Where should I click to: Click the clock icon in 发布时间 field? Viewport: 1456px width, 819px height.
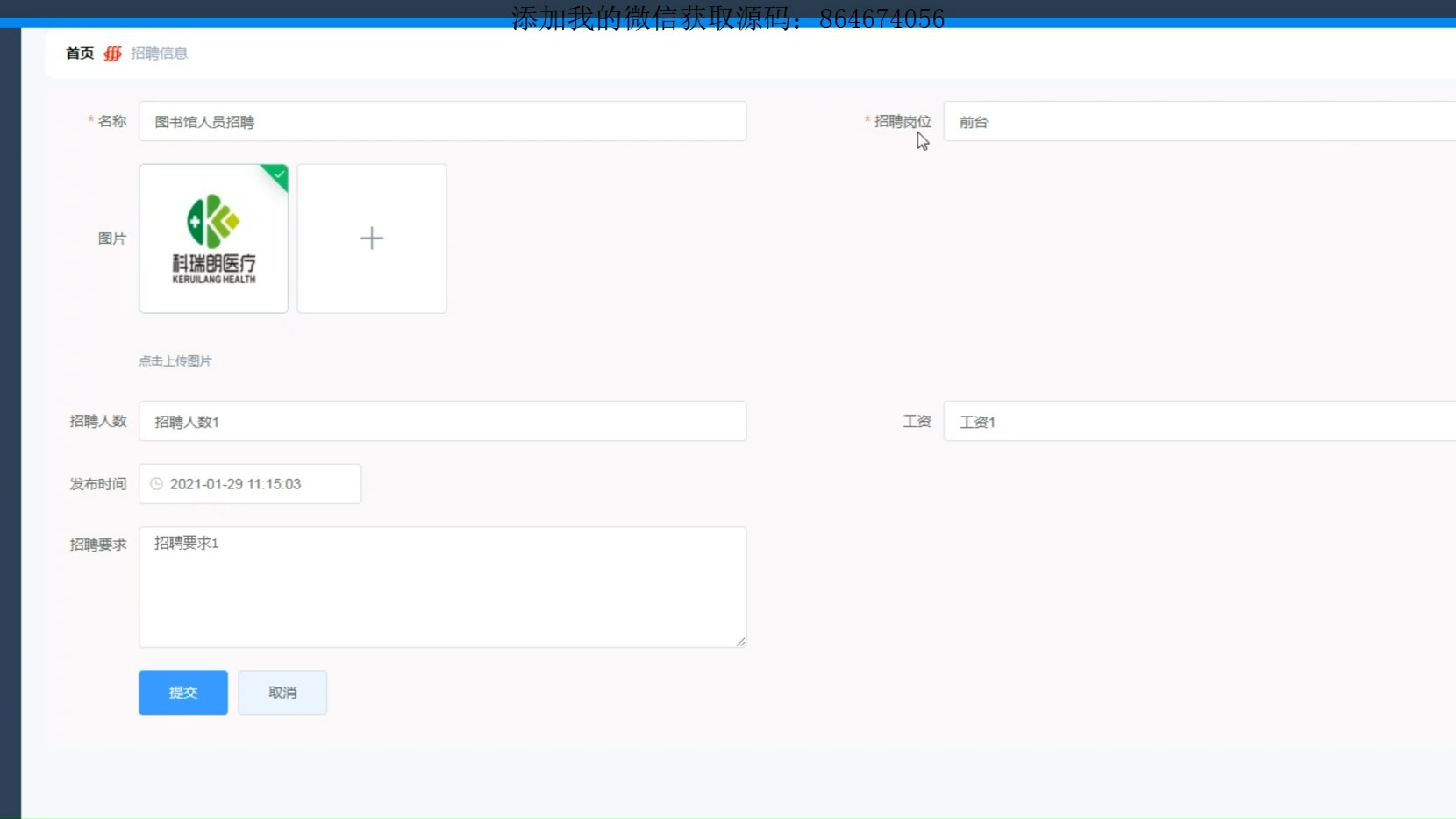pos(156,484)
